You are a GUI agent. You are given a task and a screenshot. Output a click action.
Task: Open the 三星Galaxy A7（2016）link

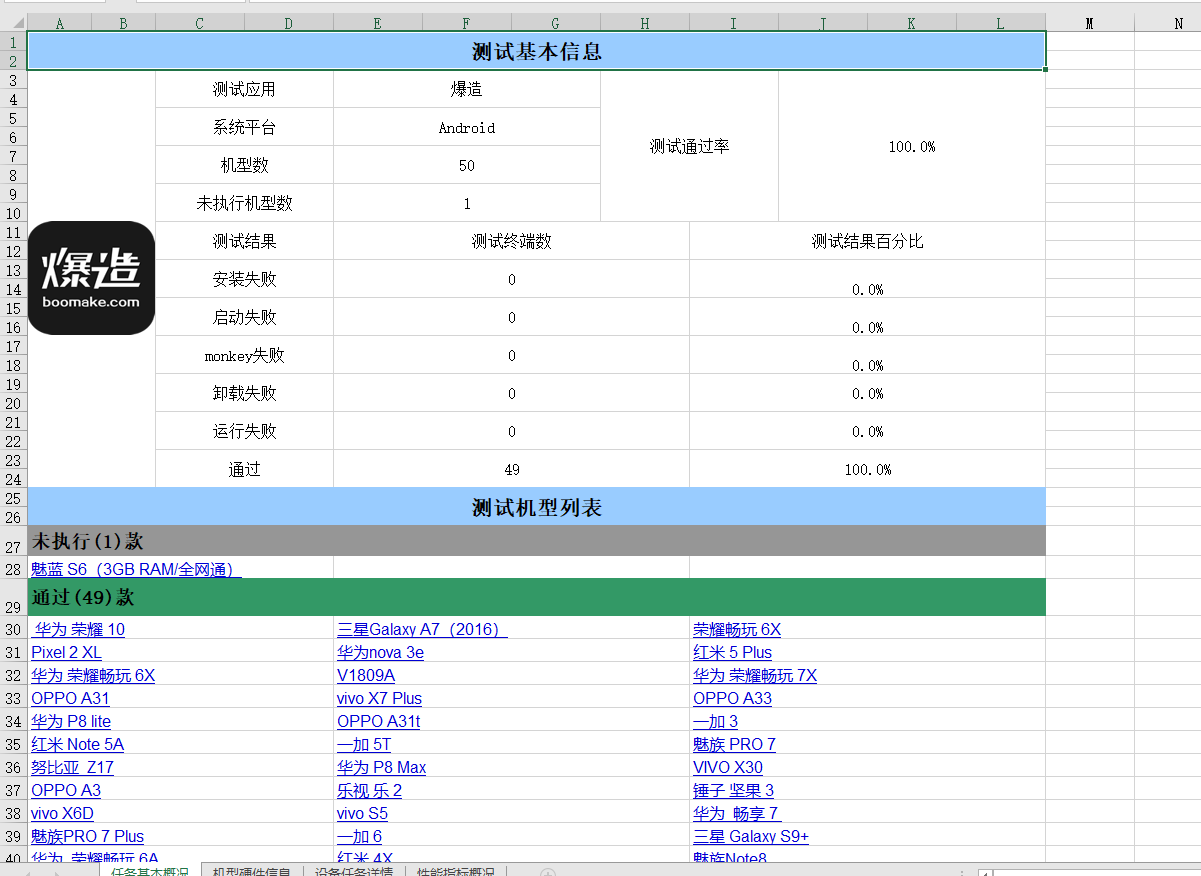422,629
